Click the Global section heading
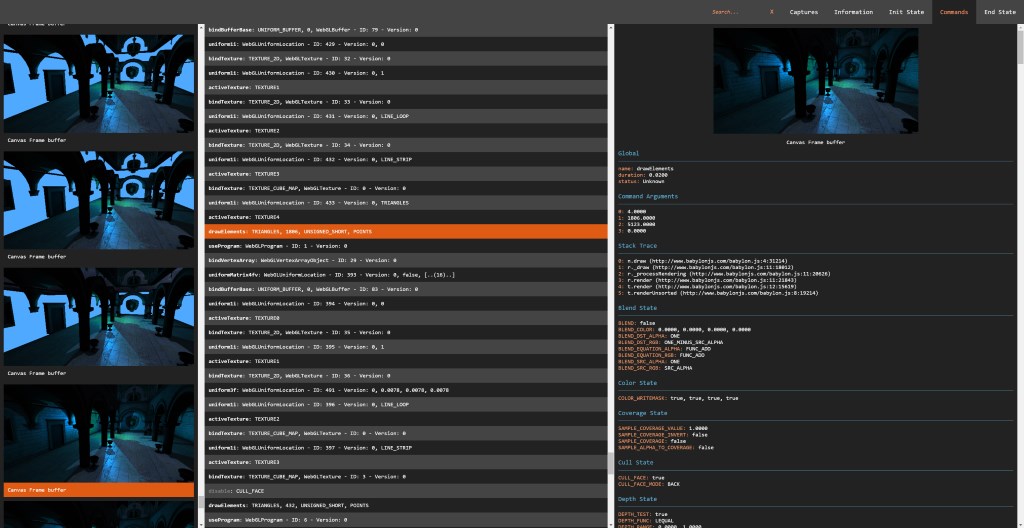Viewport: 1024px width, 528px height. click(x=628, y=154)
